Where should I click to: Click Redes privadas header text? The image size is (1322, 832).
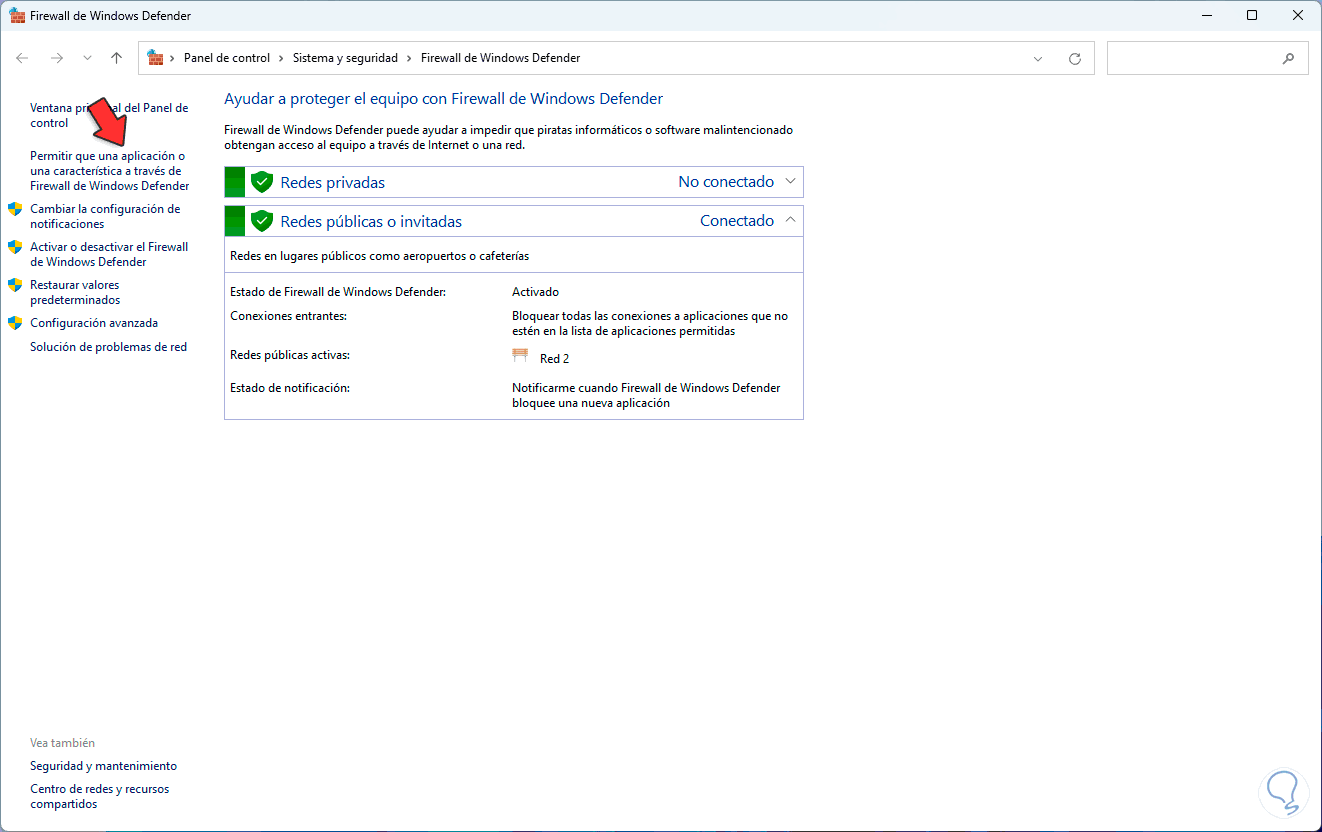point(332,182)
